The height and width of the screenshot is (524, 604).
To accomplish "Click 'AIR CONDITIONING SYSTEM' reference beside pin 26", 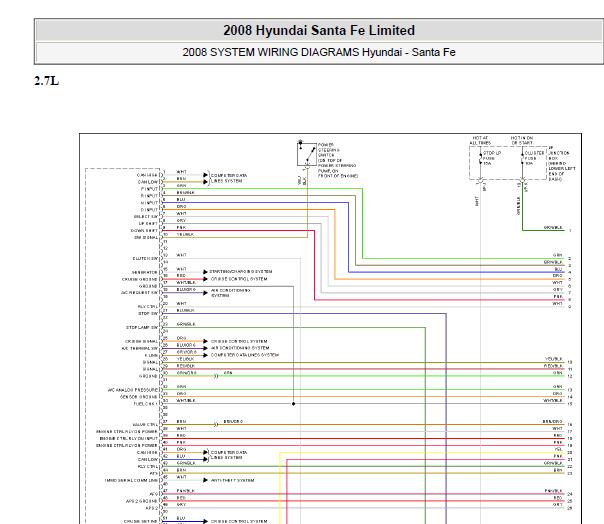I will tap(240, 348).
